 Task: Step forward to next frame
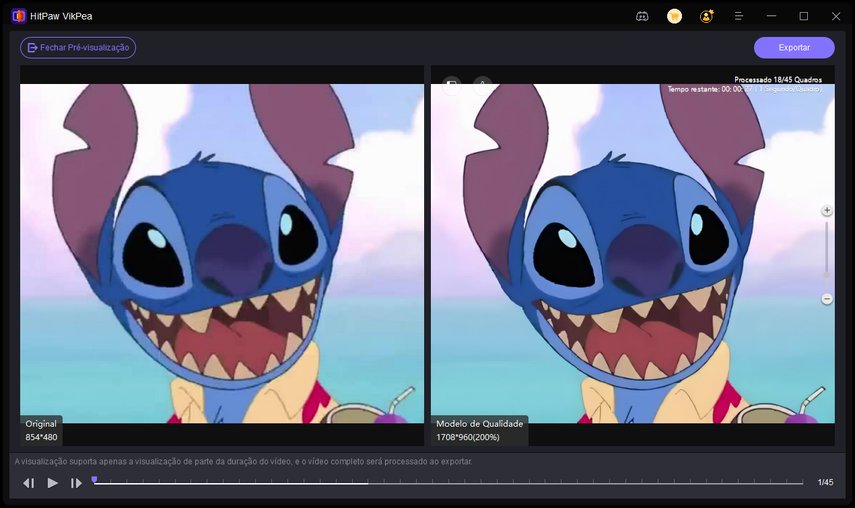(76, 483)
